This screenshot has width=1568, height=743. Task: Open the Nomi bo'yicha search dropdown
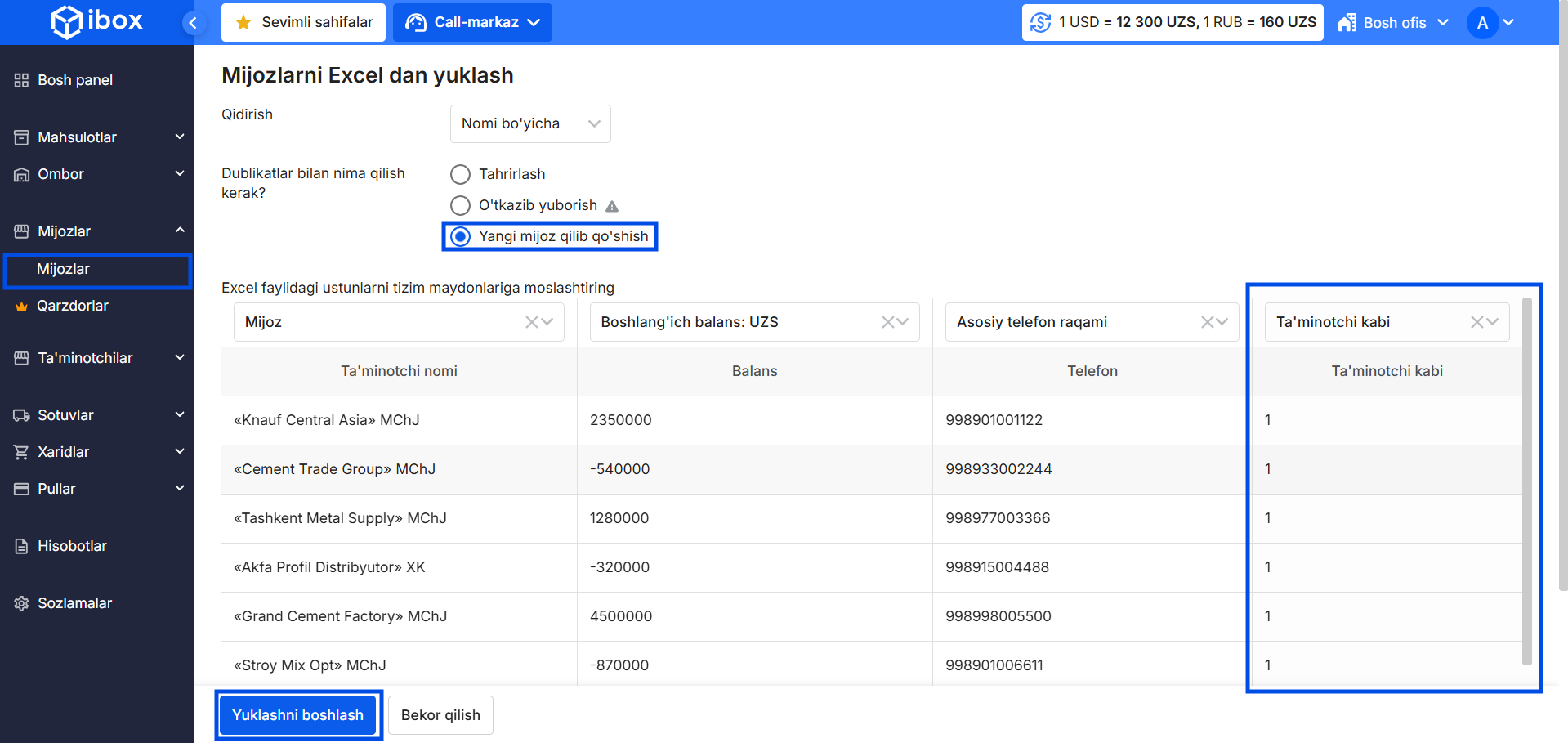529,123
